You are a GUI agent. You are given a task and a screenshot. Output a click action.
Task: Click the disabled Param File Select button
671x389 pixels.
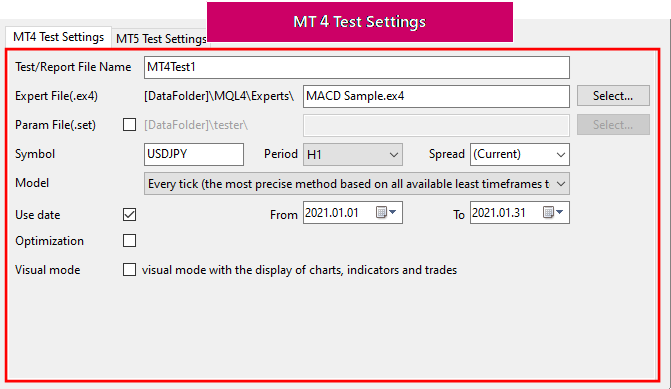613,125
